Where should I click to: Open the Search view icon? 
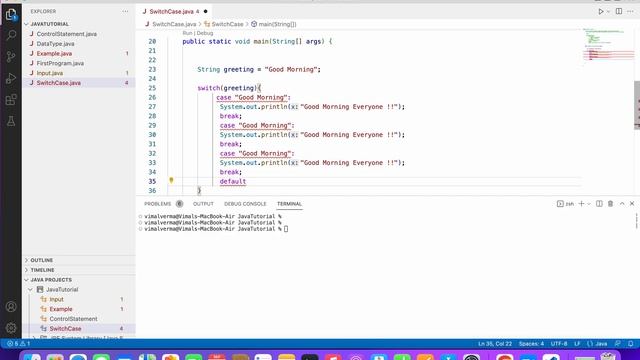[x=11, y=35]
